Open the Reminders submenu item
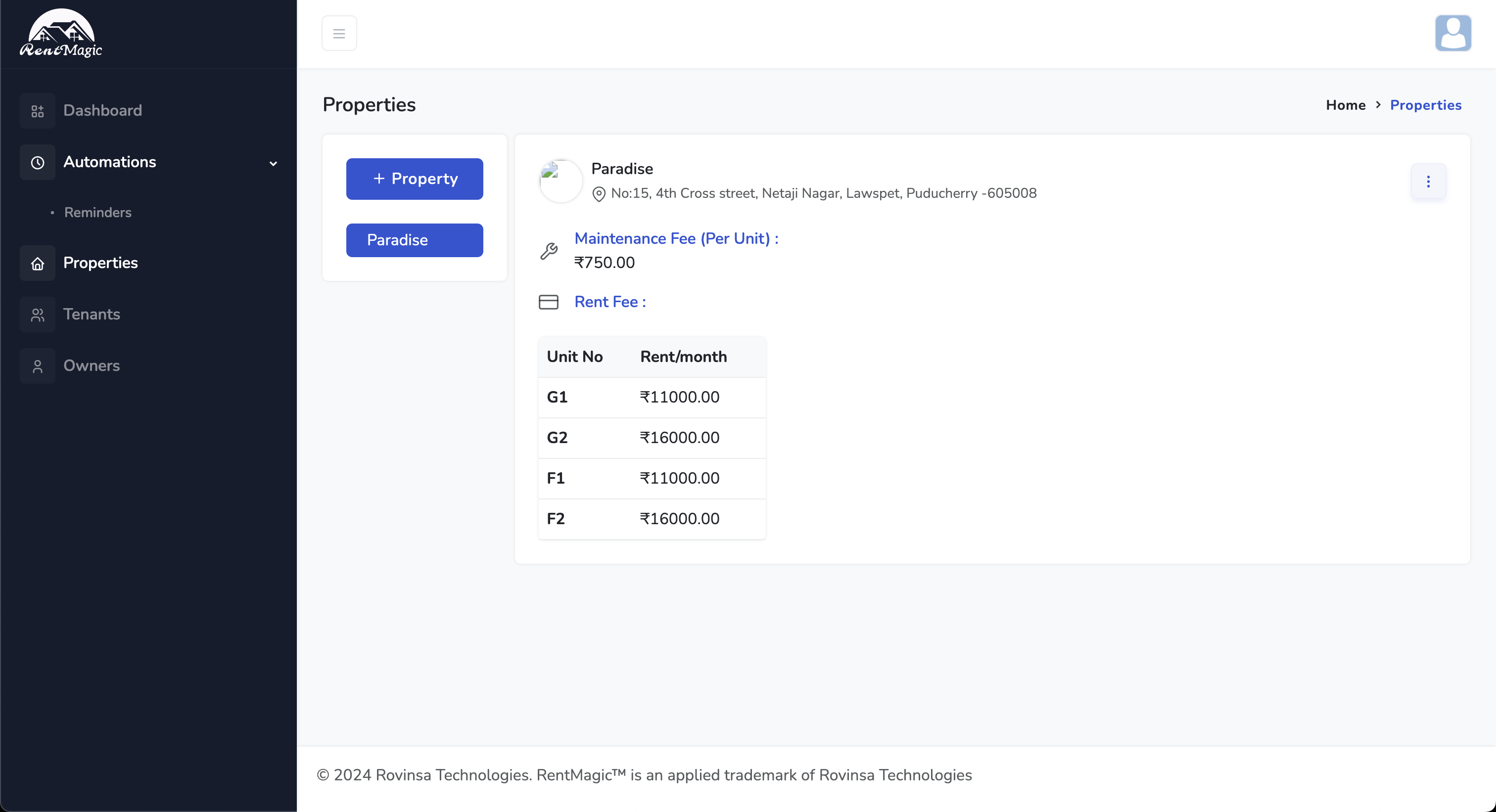 point(97,213)
